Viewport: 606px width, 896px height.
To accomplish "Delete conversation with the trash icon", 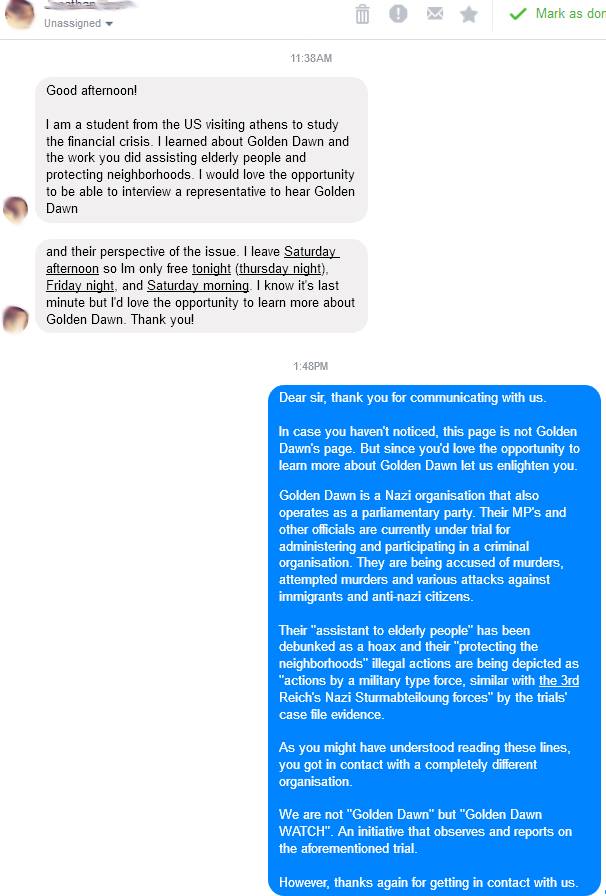I will click(x=362, y=14).
